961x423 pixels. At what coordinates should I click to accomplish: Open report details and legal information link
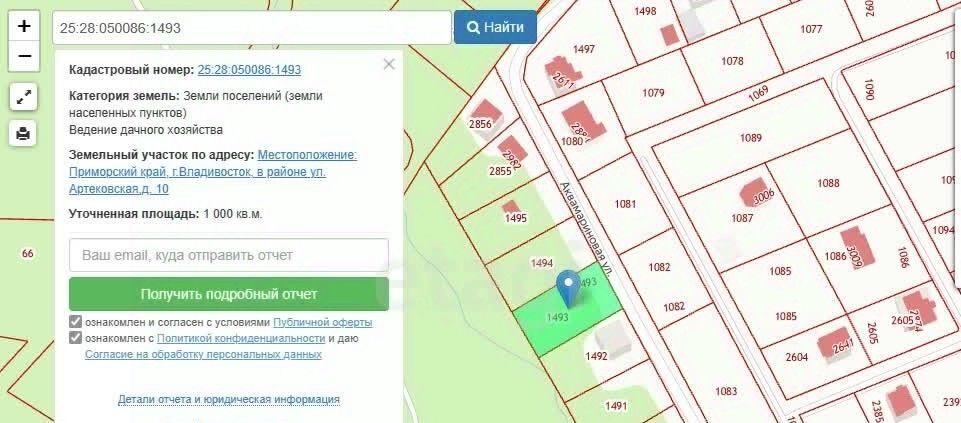229,400
